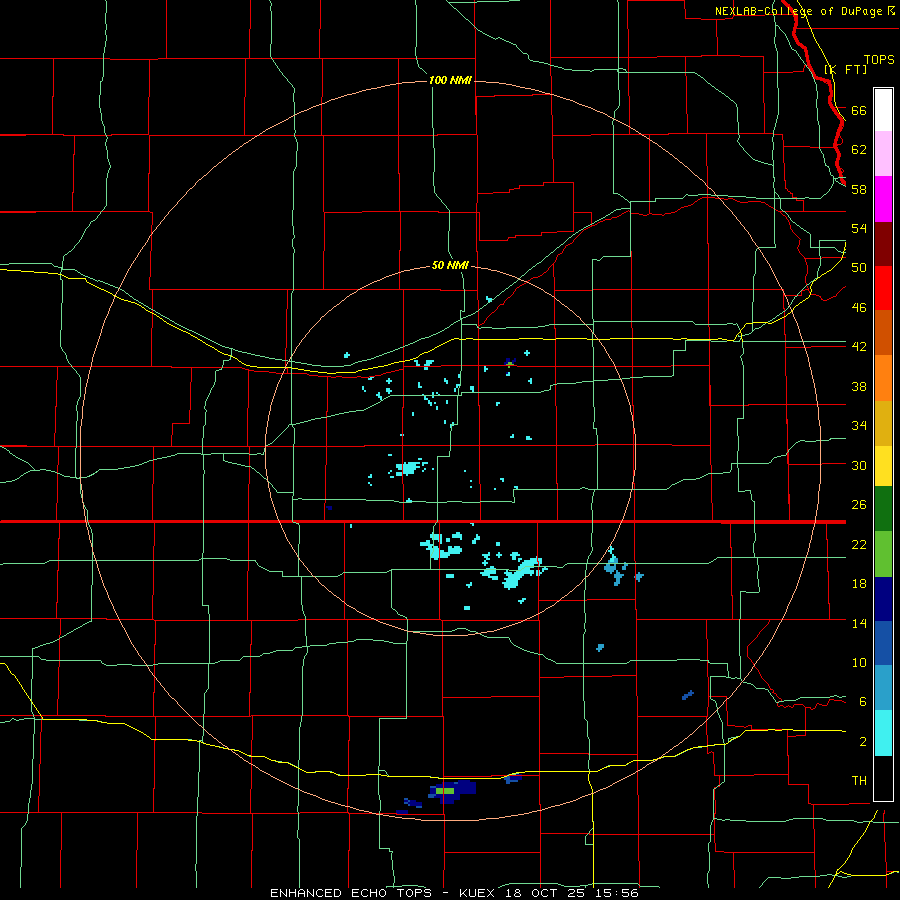Click the 'TOPS' legend heading
Screen dimensions: 900x900
point(879,60)
